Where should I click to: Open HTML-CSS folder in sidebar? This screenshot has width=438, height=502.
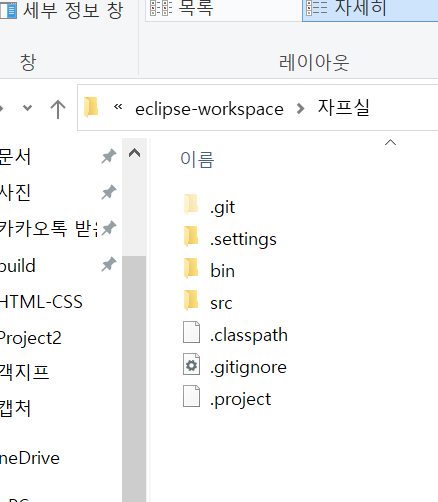pos(41,302)
